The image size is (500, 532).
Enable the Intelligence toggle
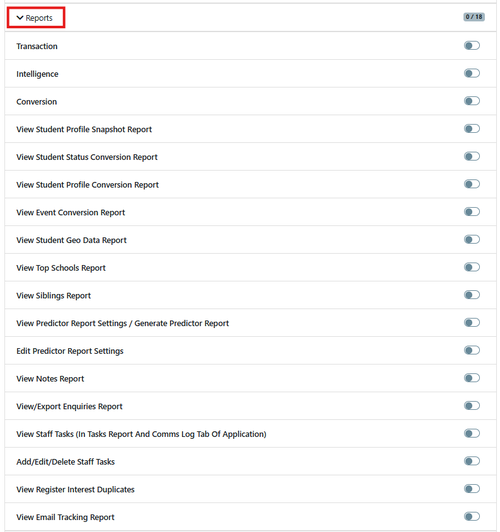click(472, 73)
